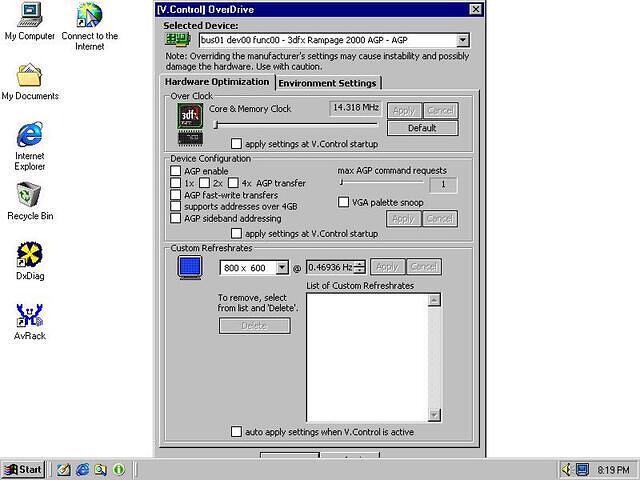Open the AvRack desktop icon
This screenshot has width=640, height=480.
[x=30, y=316]
